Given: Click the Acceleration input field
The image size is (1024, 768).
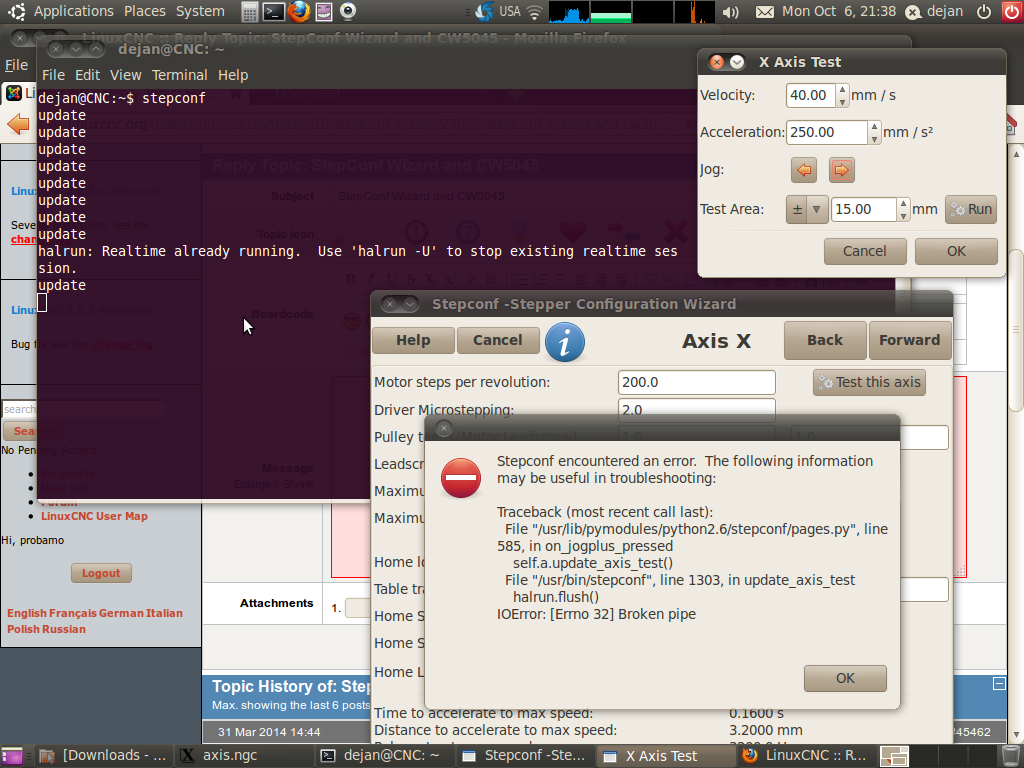Looking at the screenshot, I should click(x=827, y=133).
